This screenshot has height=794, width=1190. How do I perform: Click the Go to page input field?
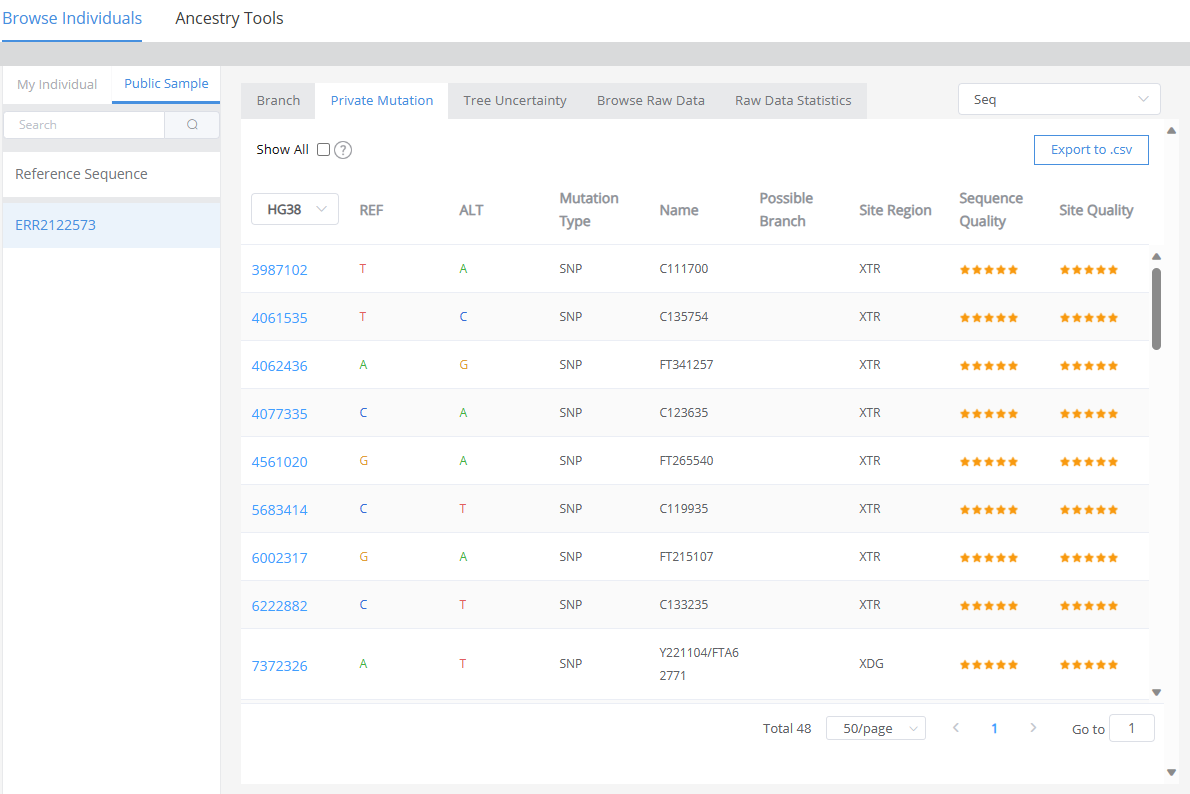[x=1132, y=728]
